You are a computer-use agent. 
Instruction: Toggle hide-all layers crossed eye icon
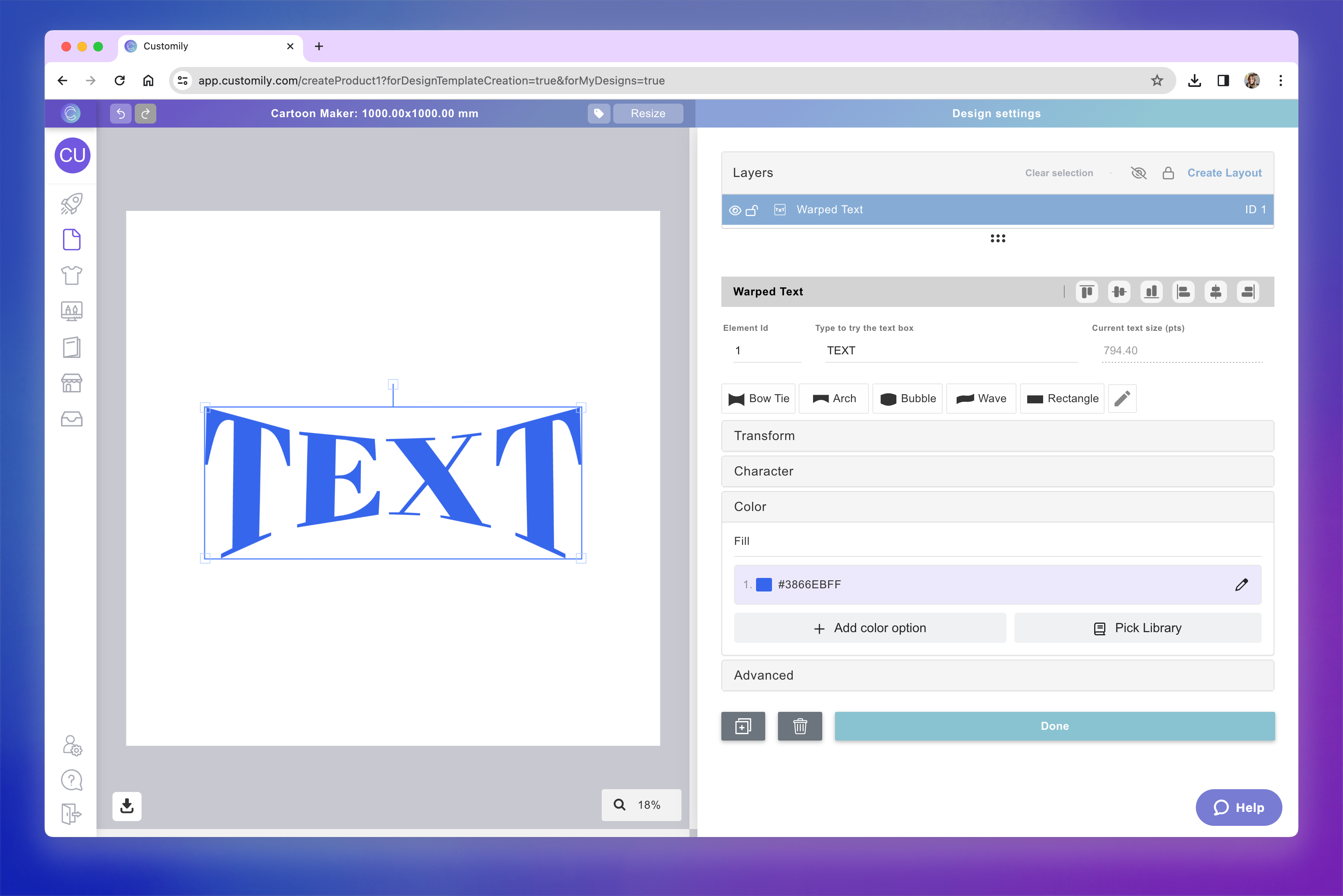point(1138,173)
